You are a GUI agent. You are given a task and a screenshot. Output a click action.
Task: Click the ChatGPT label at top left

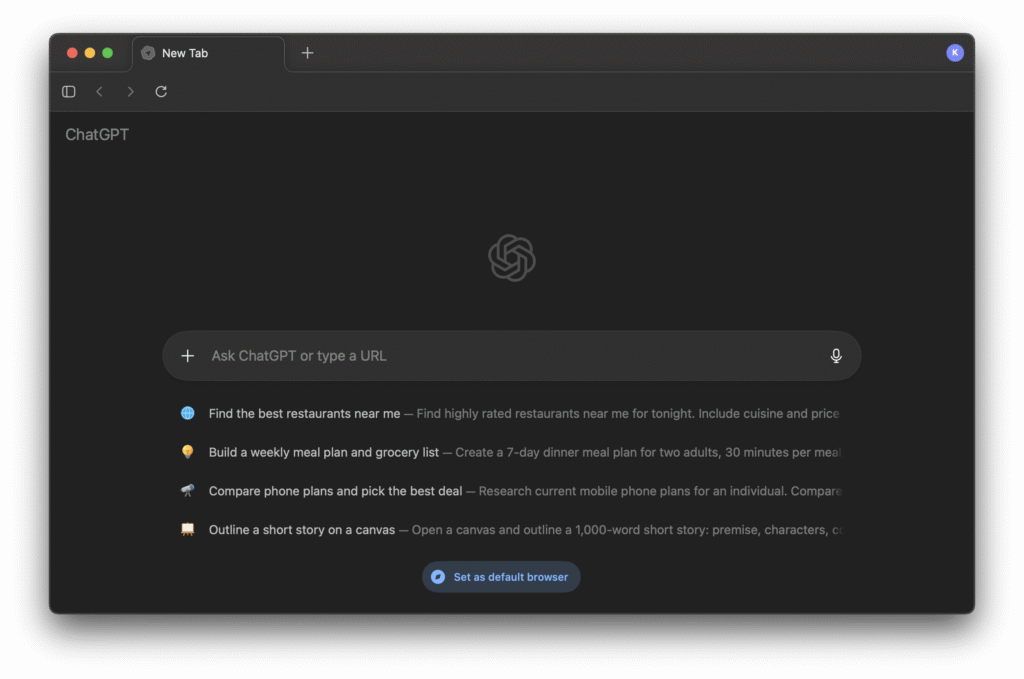[x=97, y=134]
